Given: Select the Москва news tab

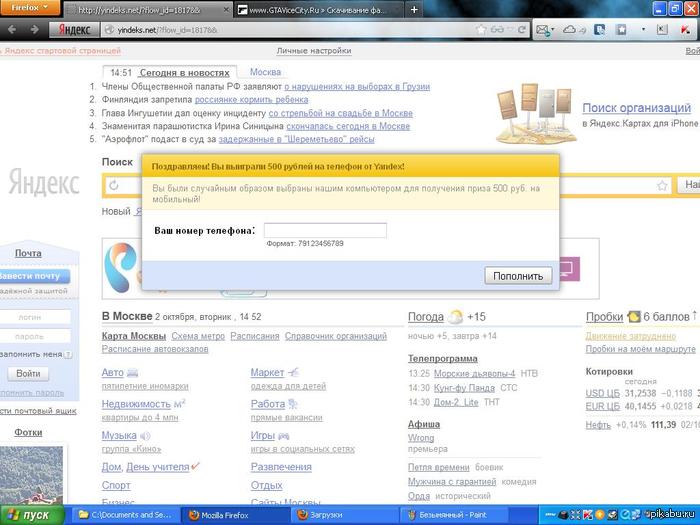Looking at the screenshot, I should click(x=265, y=72).
